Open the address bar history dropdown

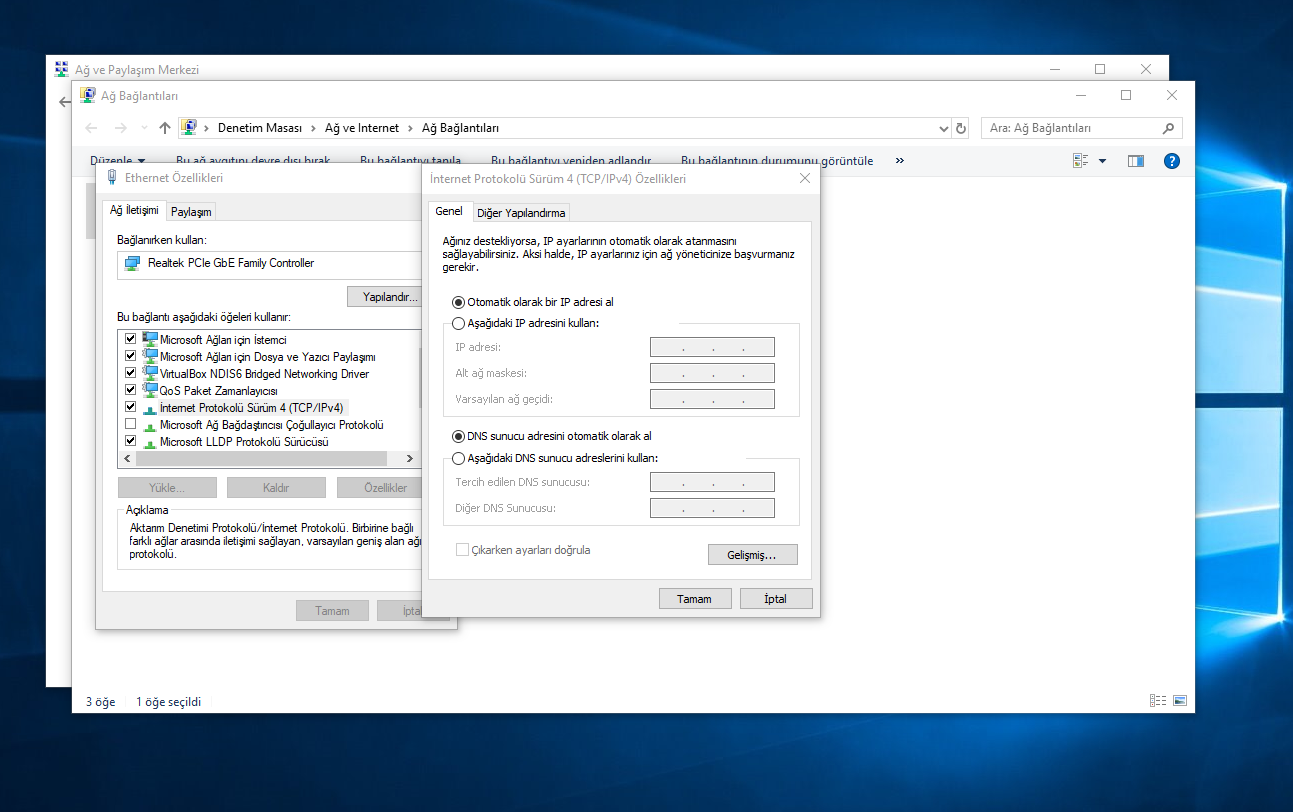(944, 128)
